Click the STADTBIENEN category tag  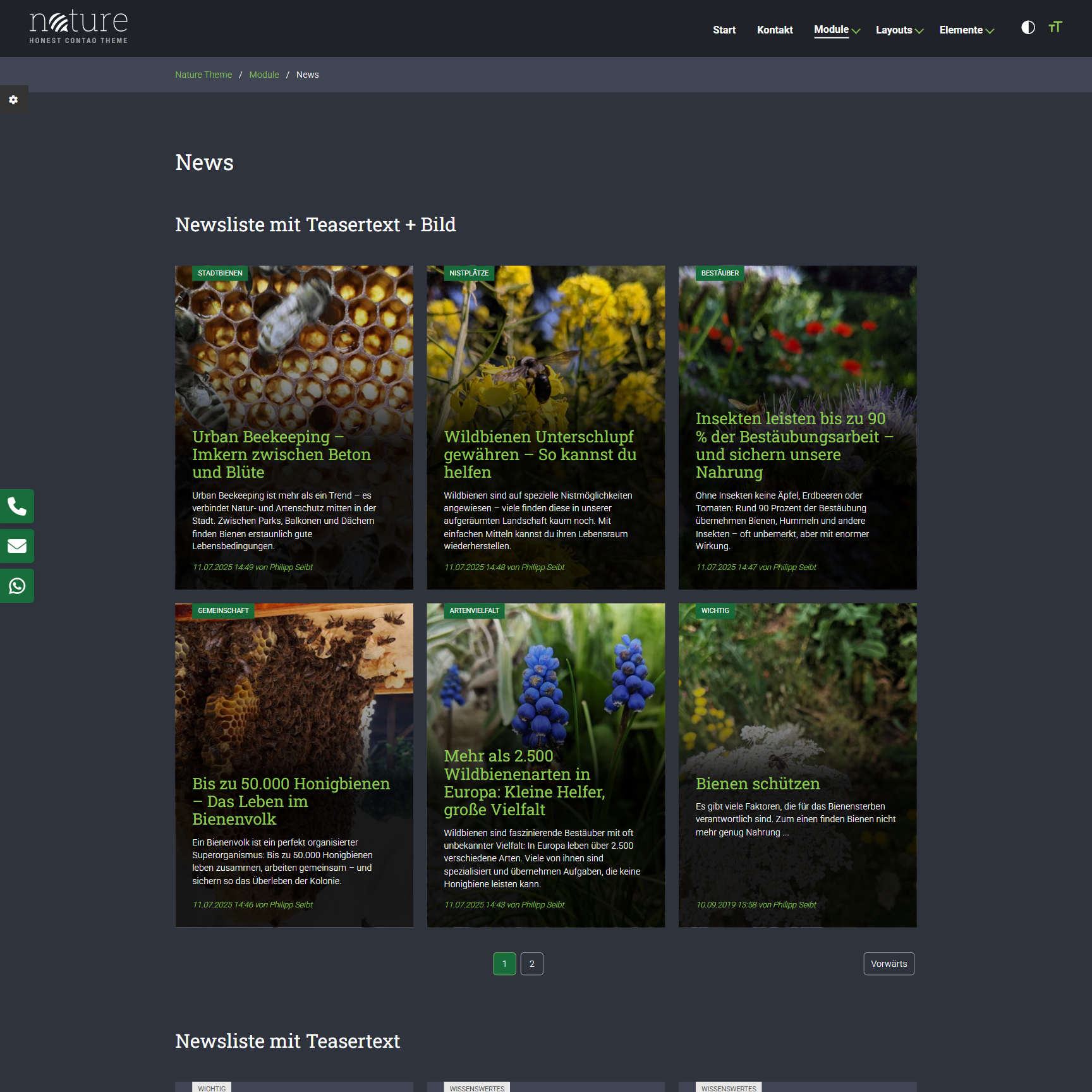[x=220, y=273]
